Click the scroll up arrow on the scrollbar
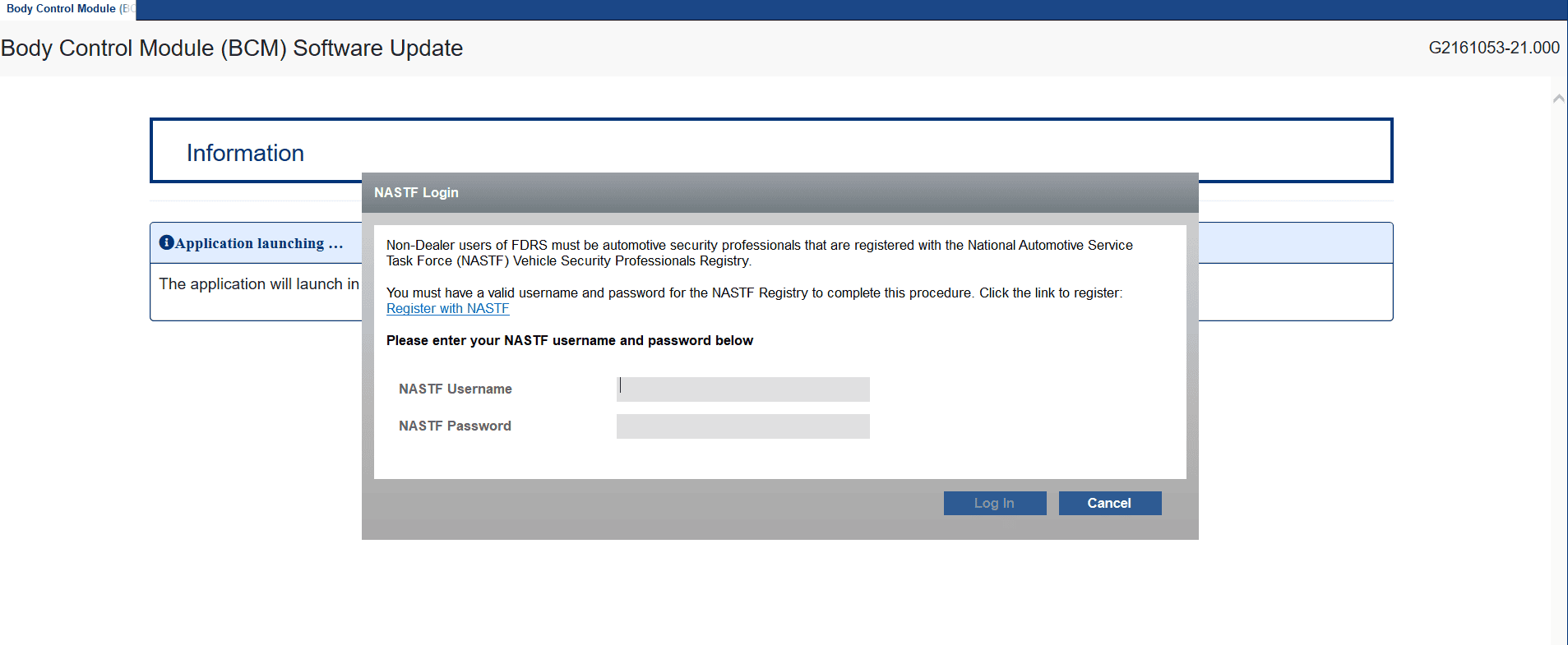The height and width of the screenshot is (645, 1568). coord(1558,99)
